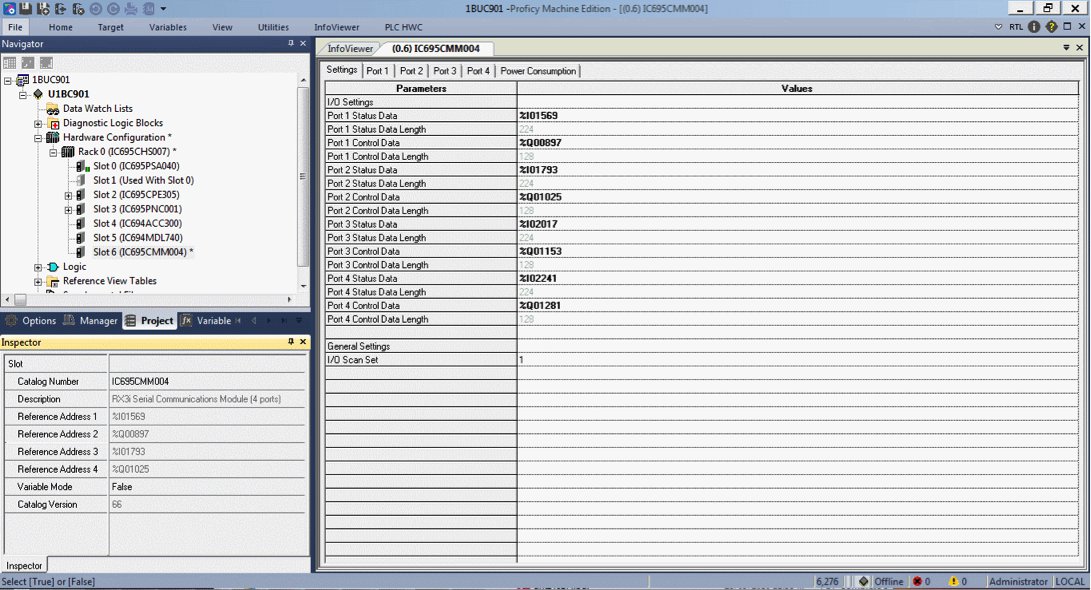Click the Save All icon in quick toolbar

pyautogui.click(x=43, y=8)
